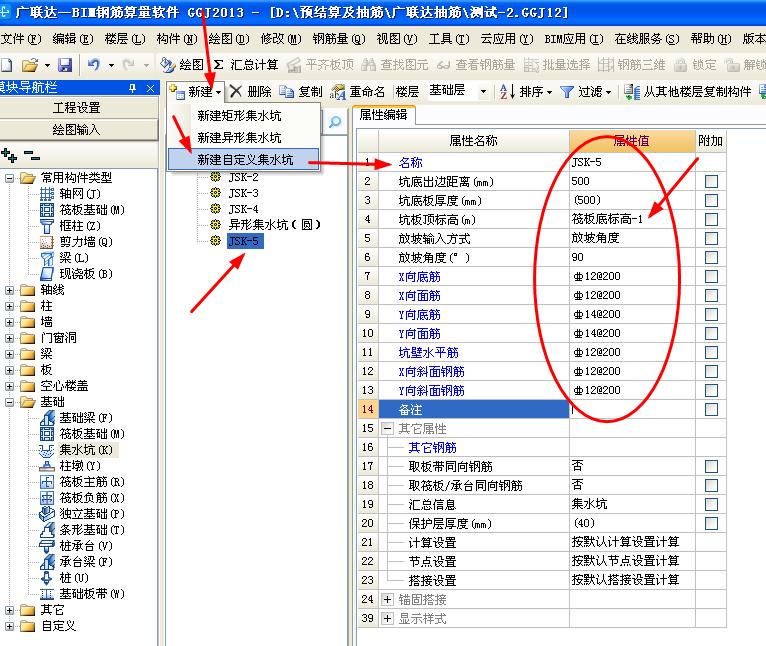Undo last action with undo arrow
This screenshot has width=766, height=646.
coord(93,65)
